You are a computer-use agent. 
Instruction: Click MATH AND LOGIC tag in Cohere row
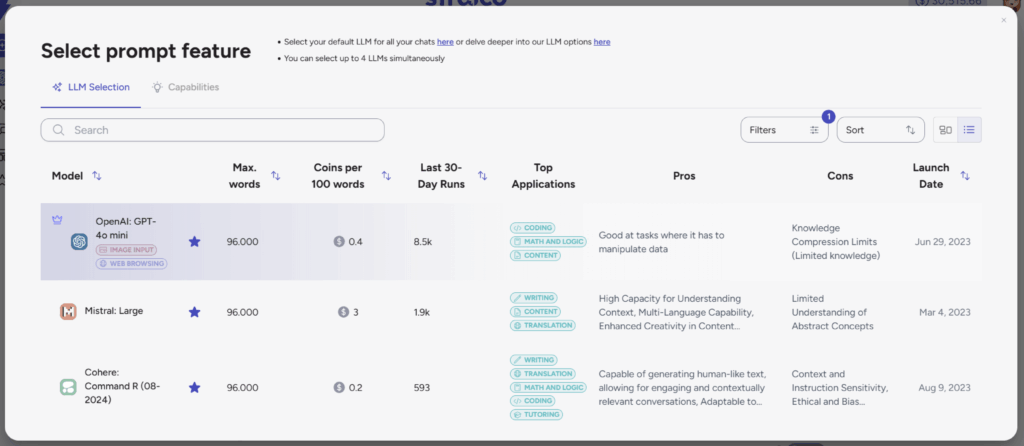coord(548,387)
